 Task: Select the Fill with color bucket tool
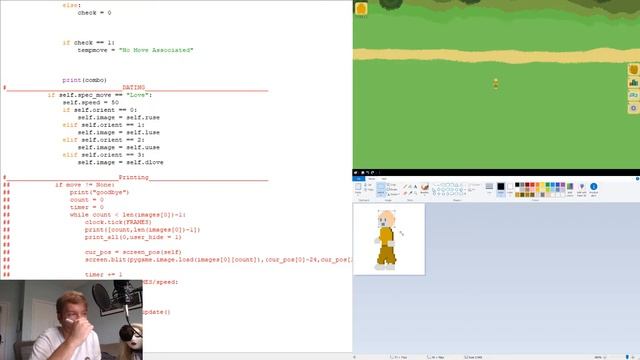pyautogui.click(x=410, y=187)
